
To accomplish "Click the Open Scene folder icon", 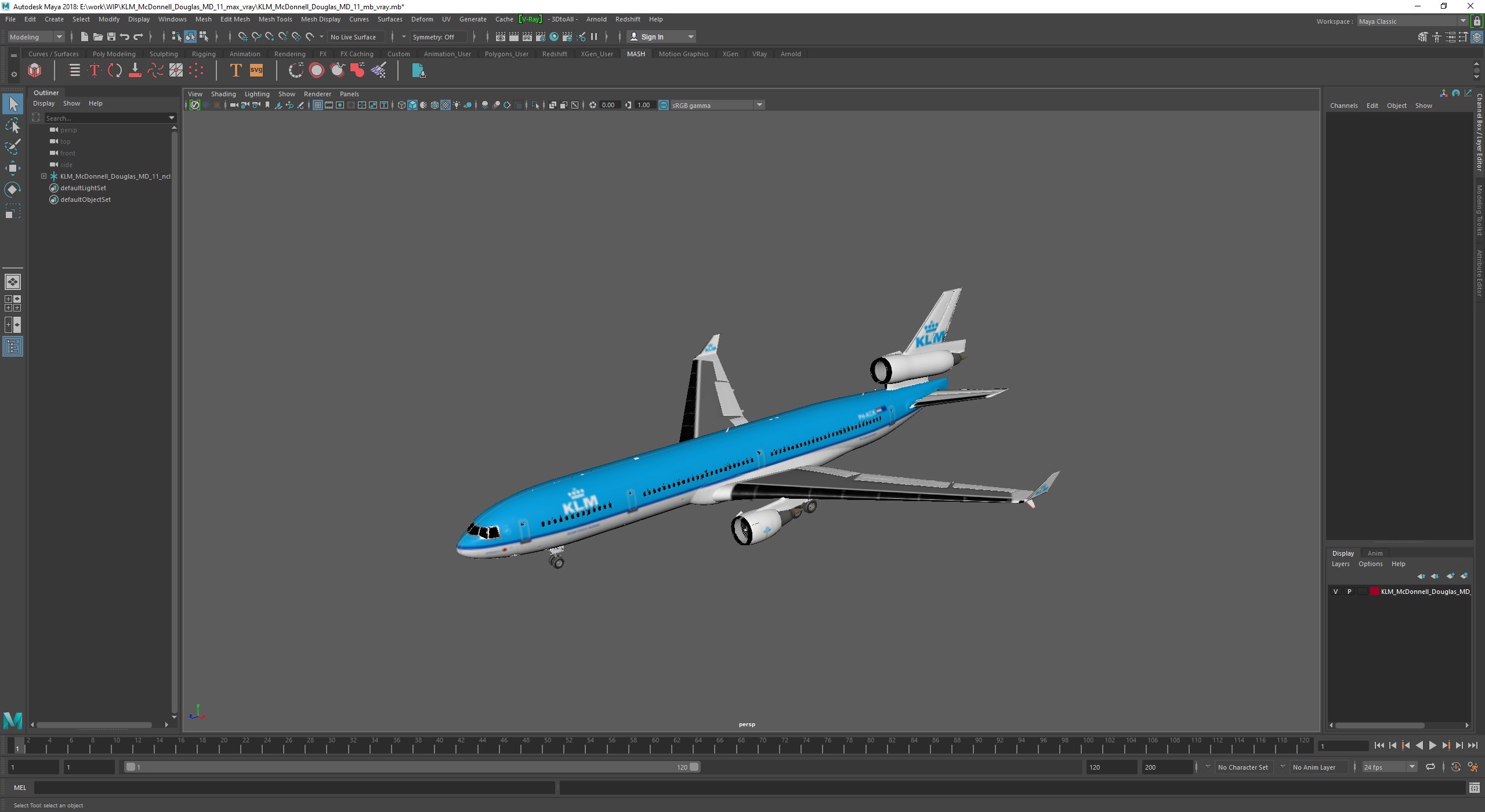I will pos(97,37).
